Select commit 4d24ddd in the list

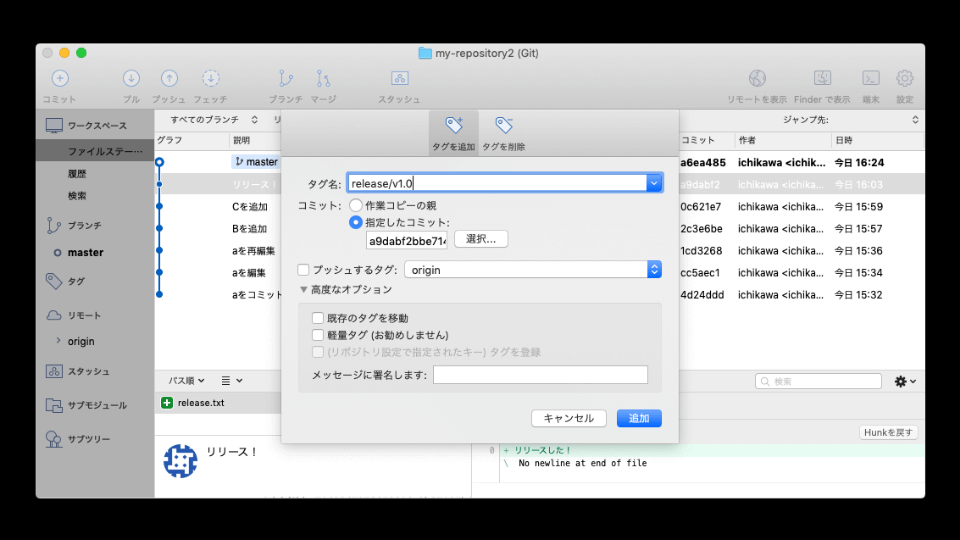pyautogui.click(x=702, y=294)
